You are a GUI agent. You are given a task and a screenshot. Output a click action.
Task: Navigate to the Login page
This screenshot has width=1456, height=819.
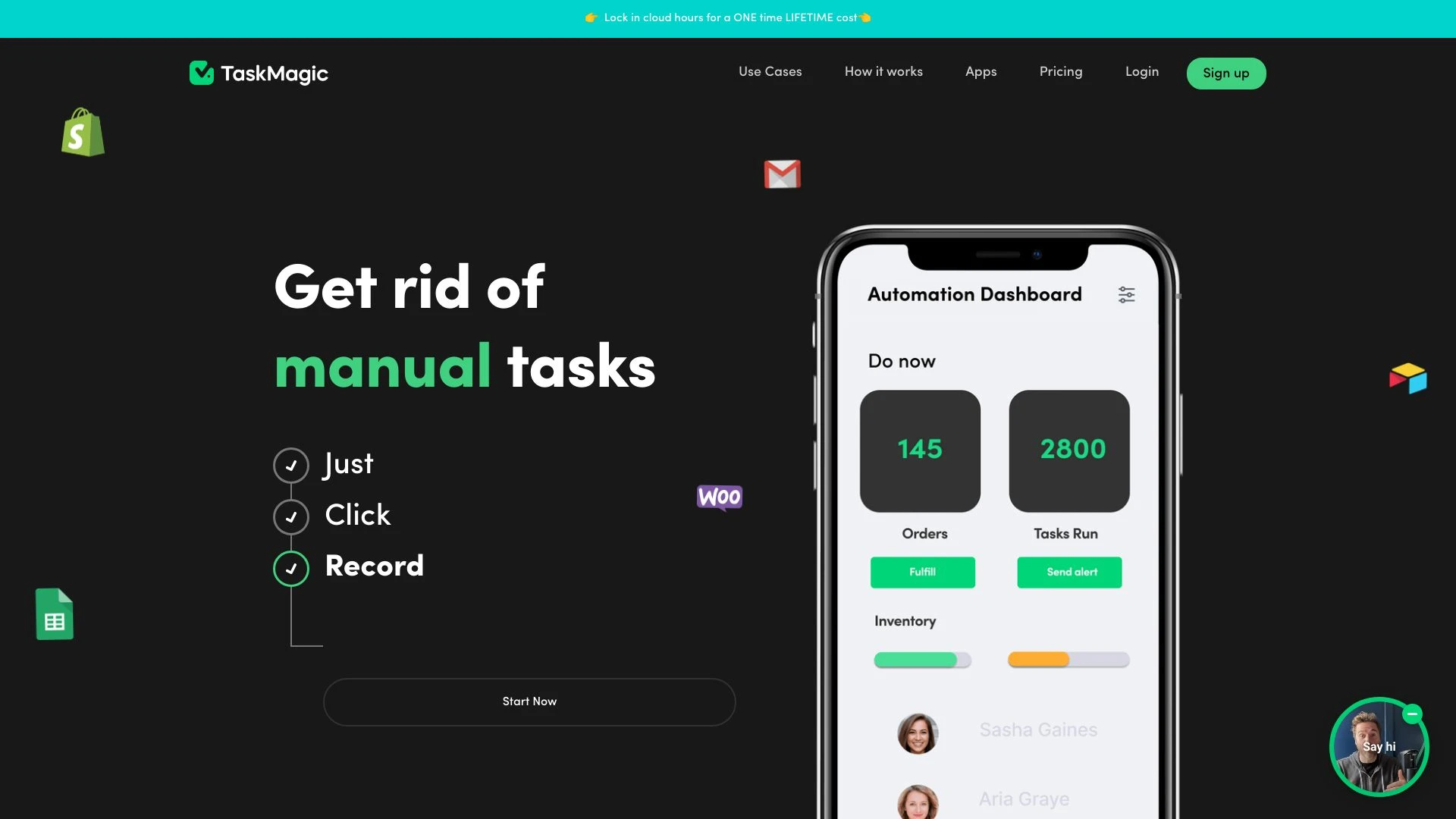click(x=1142, y=73)
